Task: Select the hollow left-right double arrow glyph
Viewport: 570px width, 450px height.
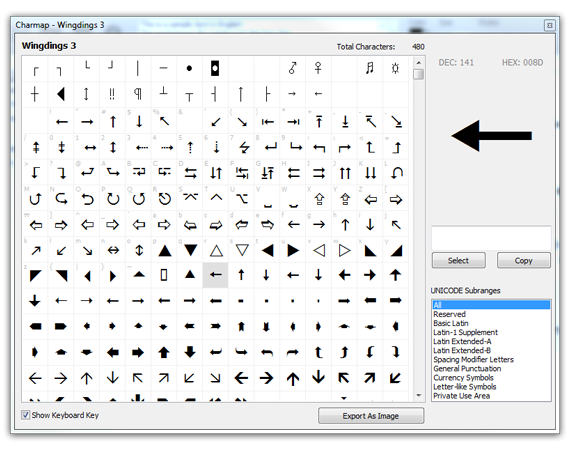Action: point(113,250)
